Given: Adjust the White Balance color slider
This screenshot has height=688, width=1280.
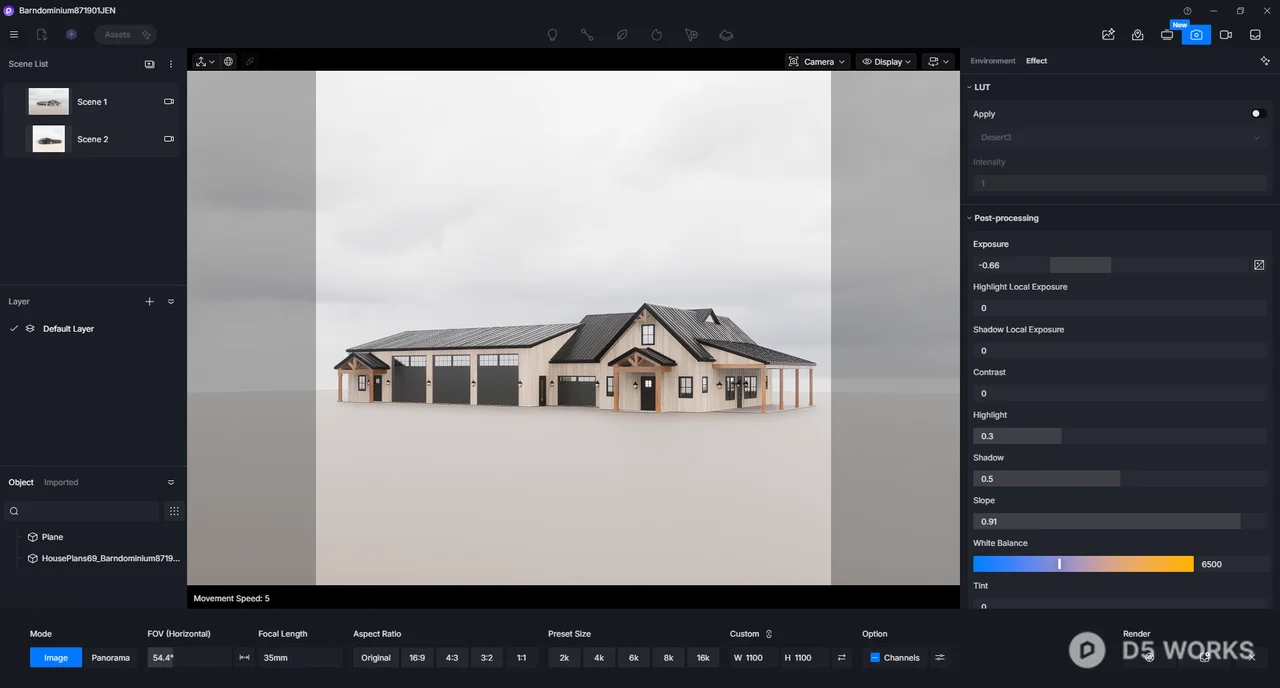Looking at the screenshot, I should click(x=1083, y=564).
